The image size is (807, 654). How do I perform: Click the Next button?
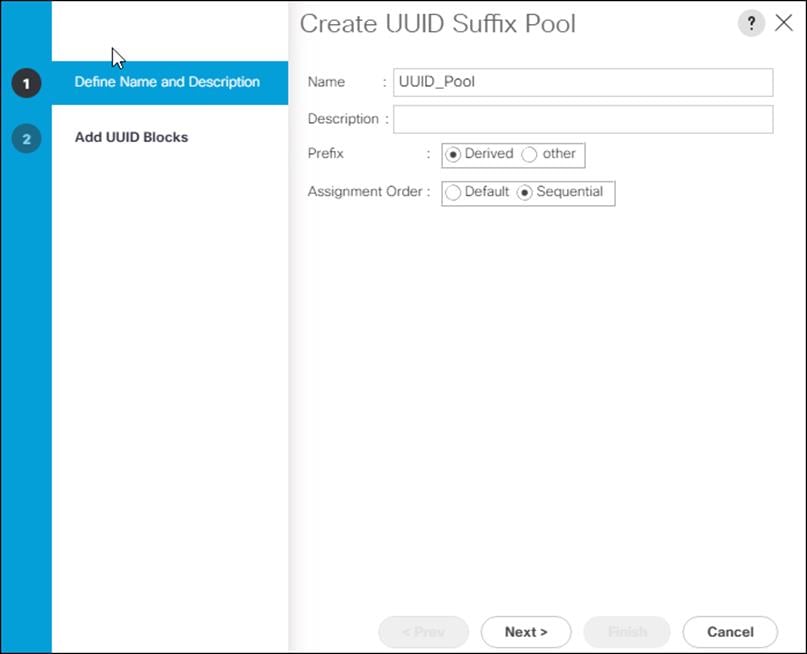[525, 632]
